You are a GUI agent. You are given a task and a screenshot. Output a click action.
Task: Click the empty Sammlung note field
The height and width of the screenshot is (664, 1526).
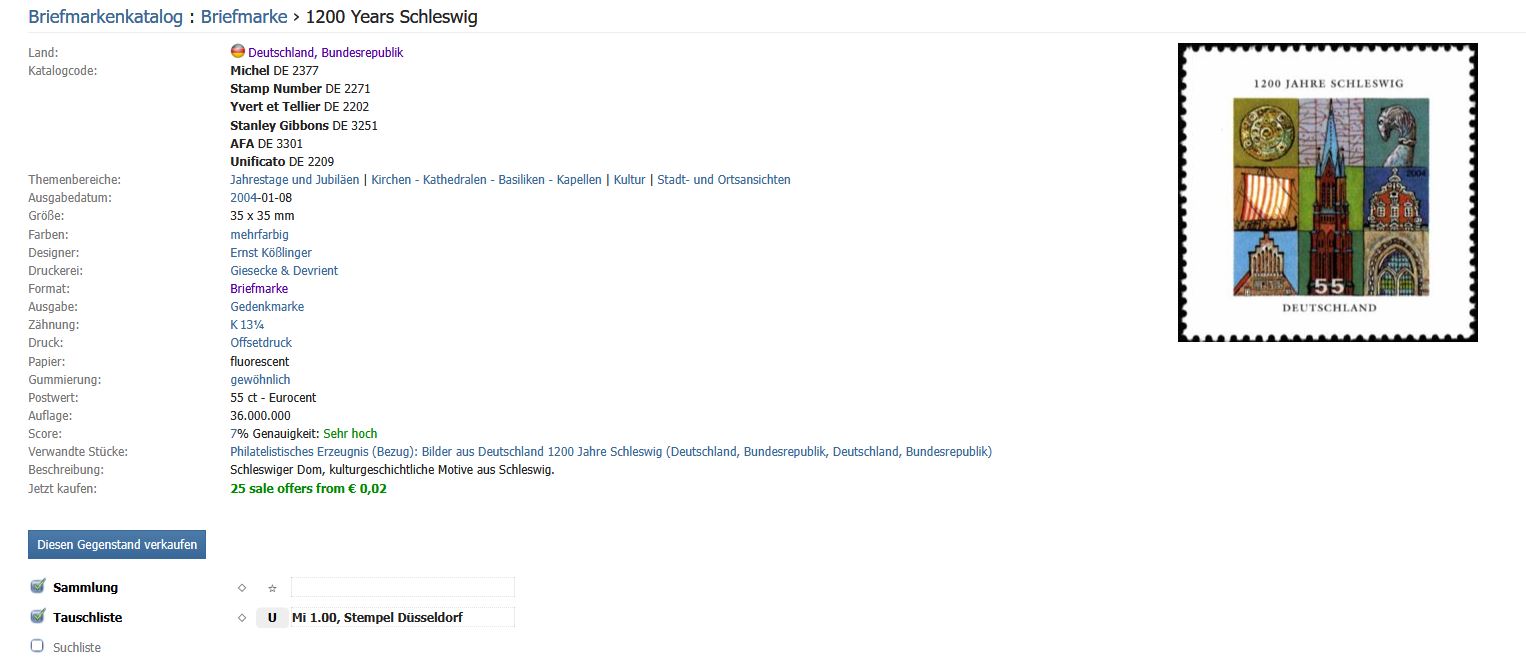402,588
